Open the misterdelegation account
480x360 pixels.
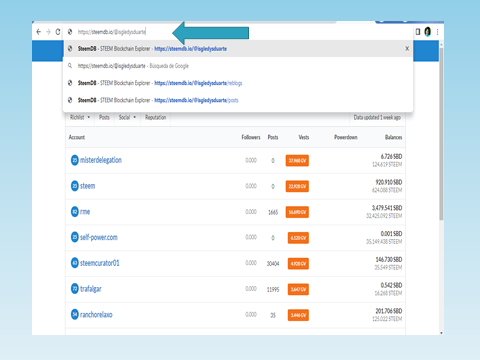pyautogui.click(x=101, y=160)
